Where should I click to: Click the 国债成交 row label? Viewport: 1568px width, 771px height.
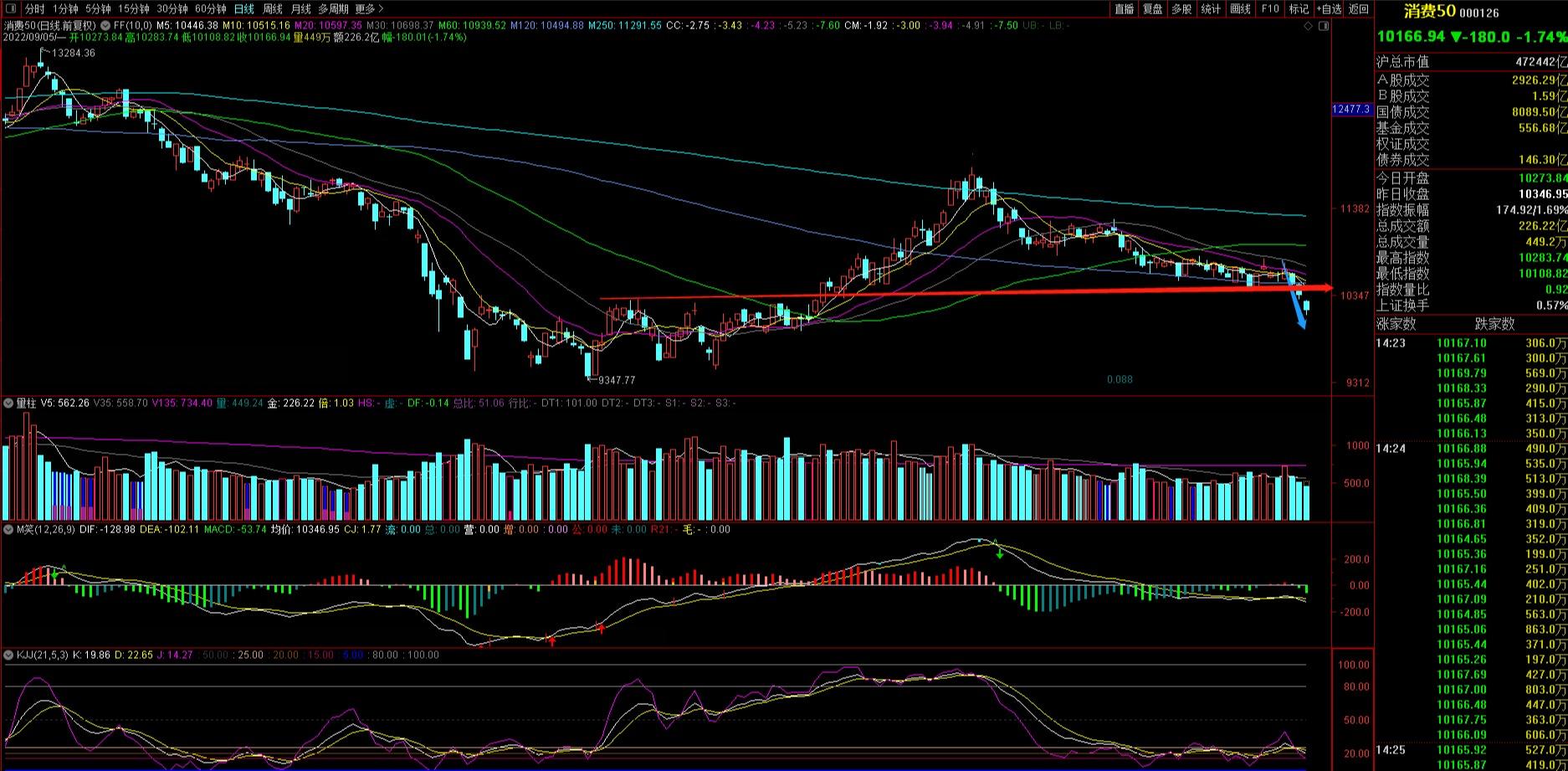pos(1402,112)
